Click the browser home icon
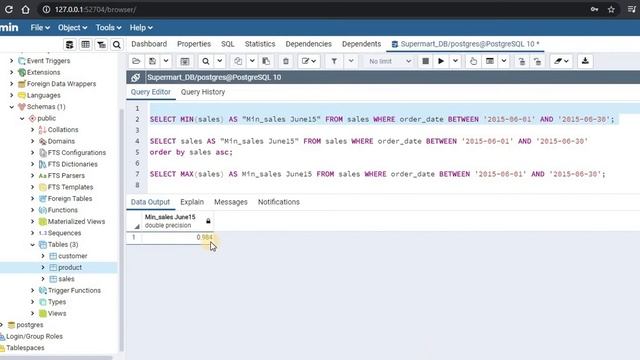Screen dimensions: 640x360 (25, 9)
